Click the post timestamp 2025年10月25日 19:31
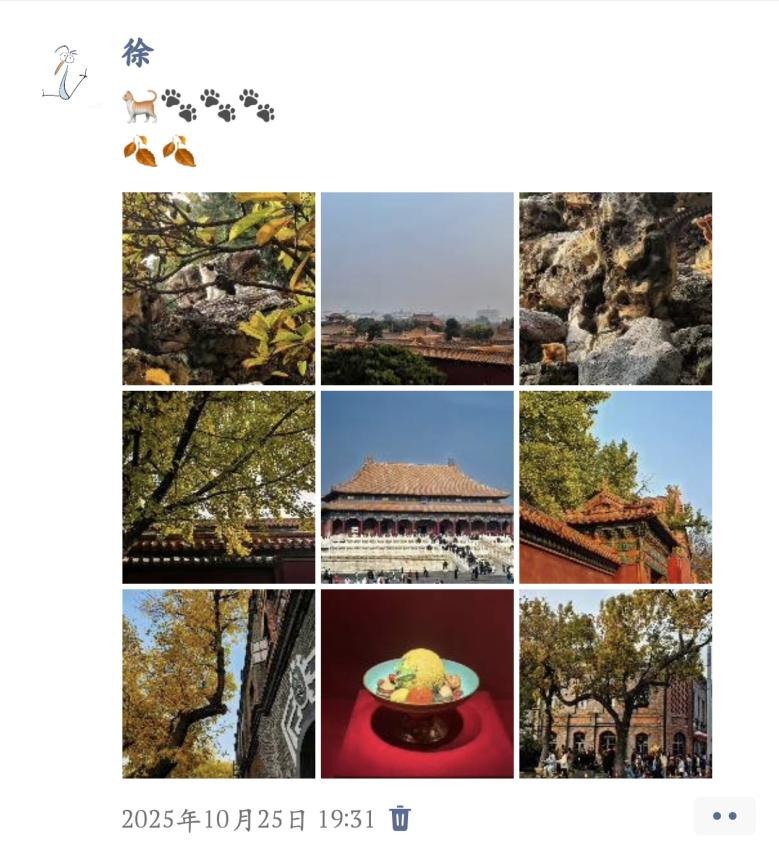Image resolution: width=779 pixels, height=862 pixels. click(x=248, y=819)
